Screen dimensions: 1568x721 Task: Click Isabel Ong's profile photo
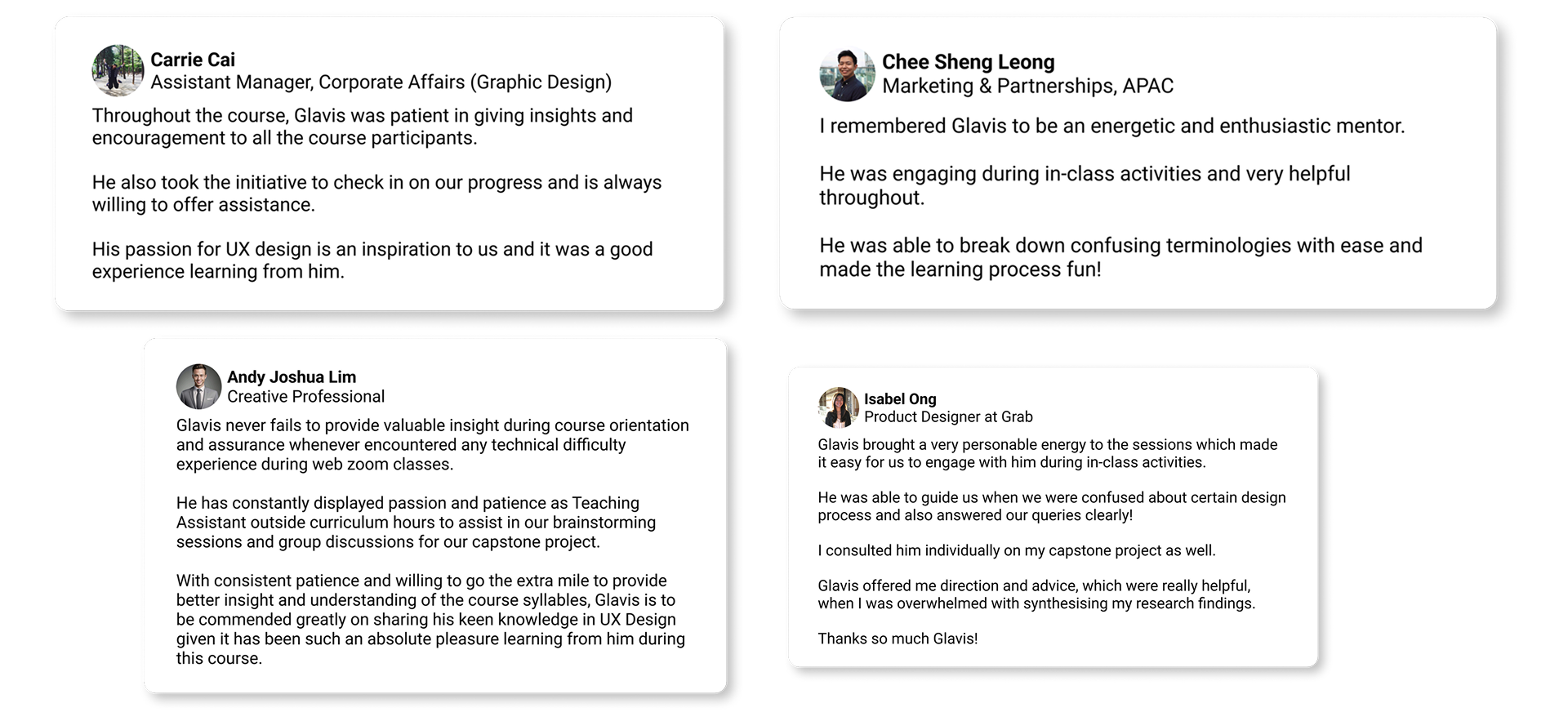click(x=839, y=407)
